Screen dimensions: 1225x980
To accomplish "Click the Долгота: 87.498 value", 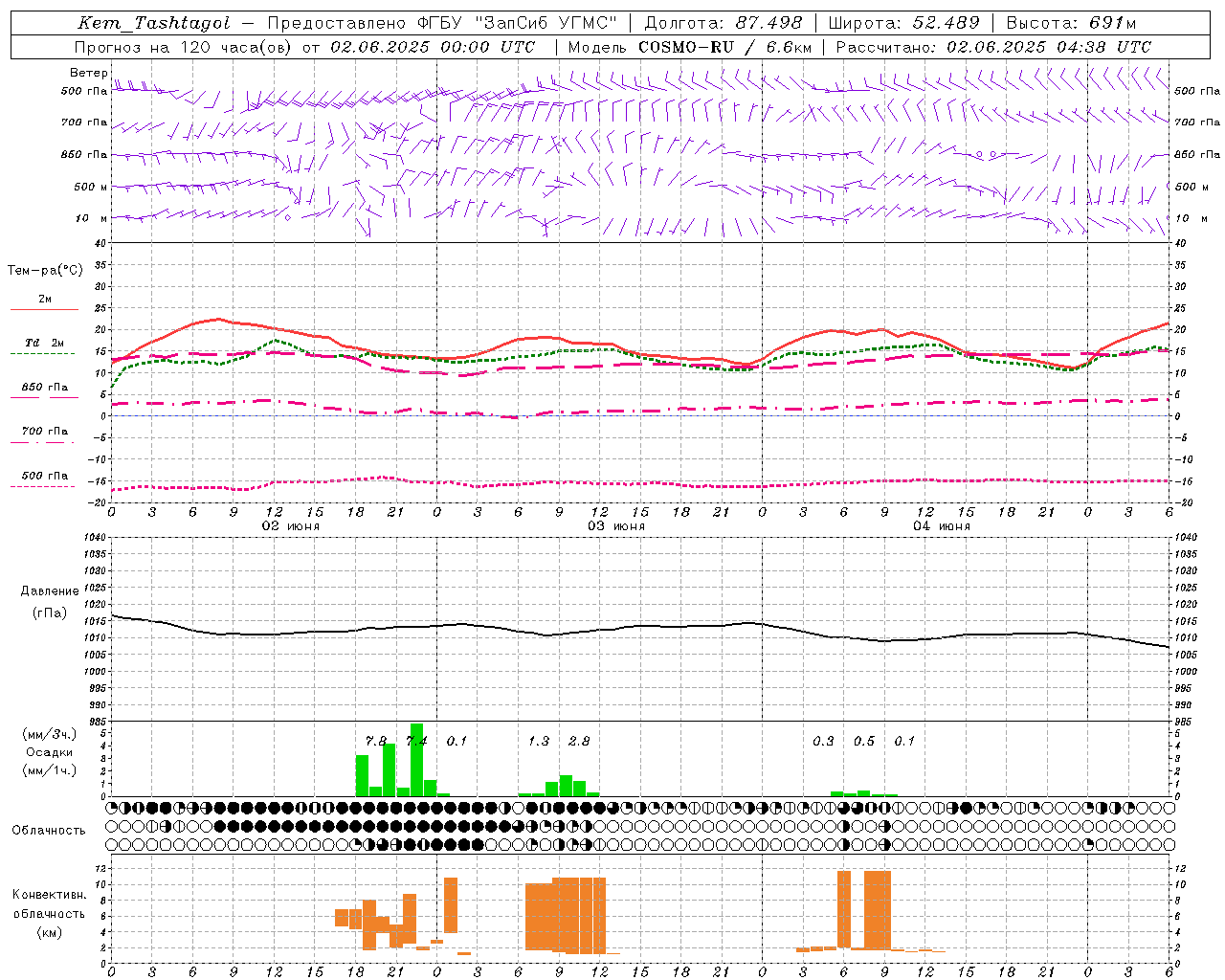I will (724, 23).
